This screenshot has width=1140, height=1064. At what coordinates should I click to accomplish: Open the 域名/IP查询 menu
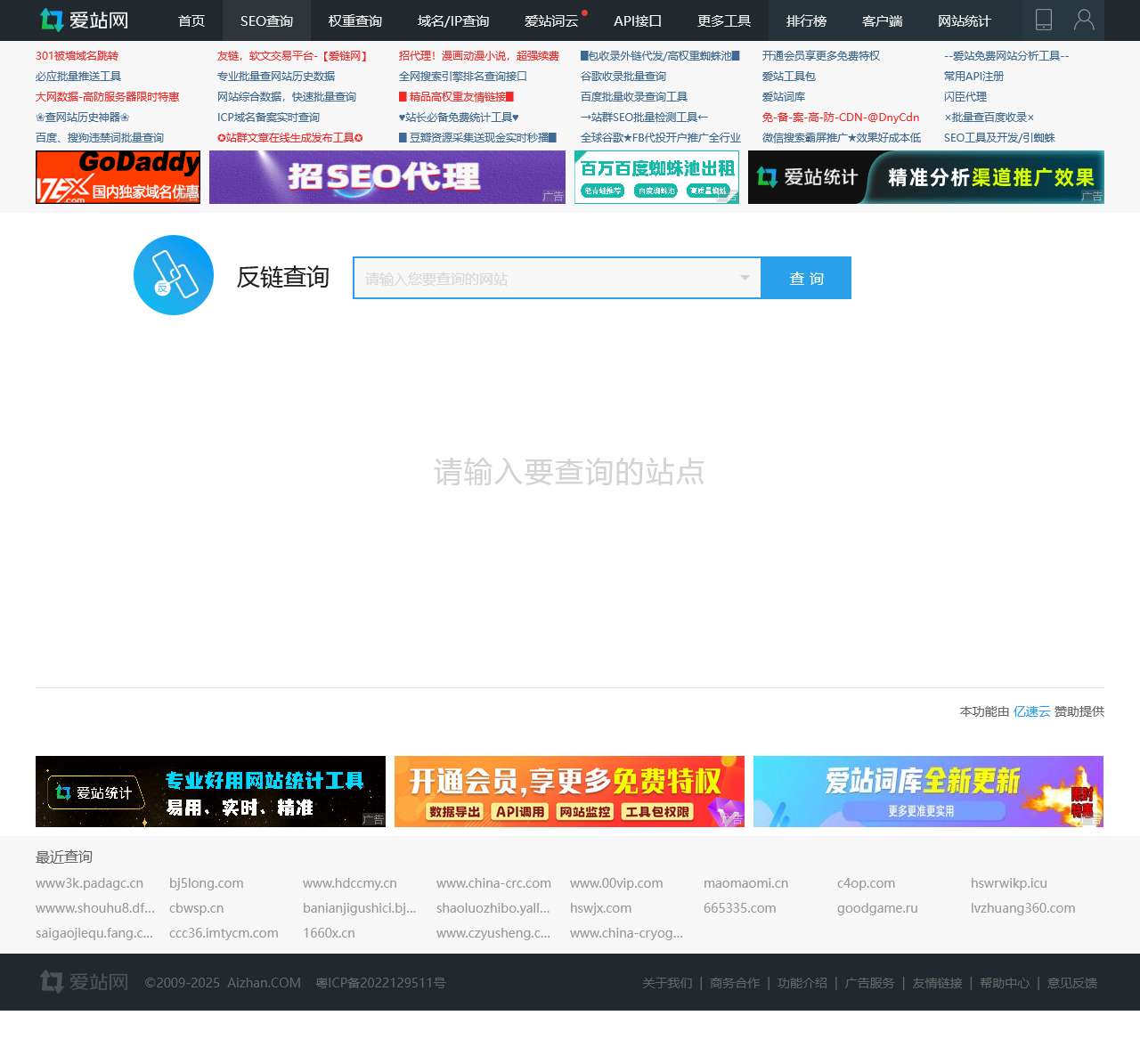point(453,20)
